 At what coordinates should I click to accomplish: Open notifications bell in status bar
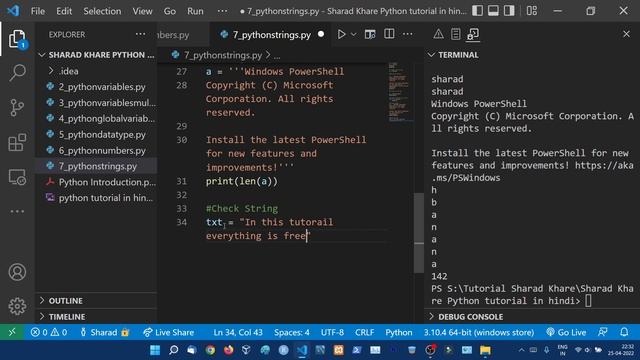tap(624, 332)
